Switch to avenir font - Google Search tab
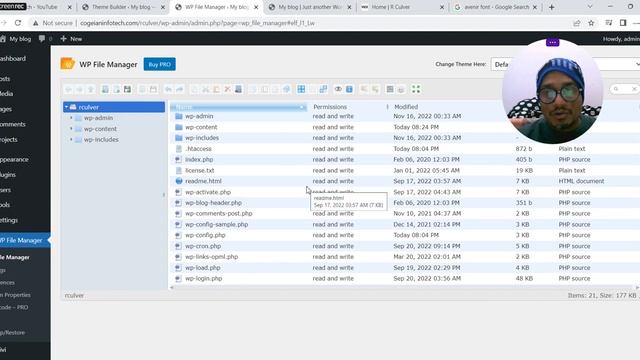The height and width of the screenshot is (360, 640). pos(496,7)
